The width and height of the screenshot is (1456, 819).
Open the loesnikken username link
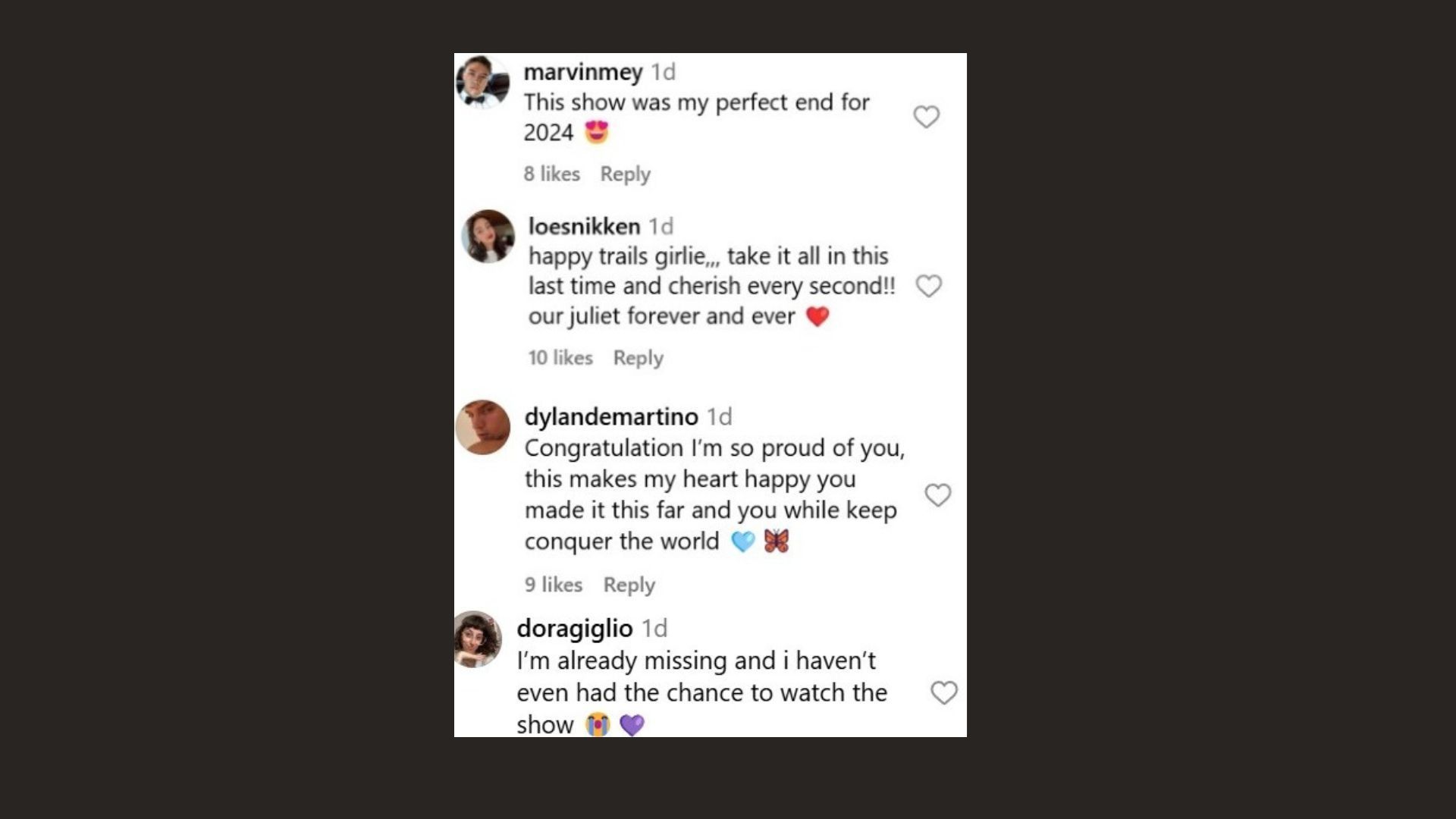tap(584, 226)
